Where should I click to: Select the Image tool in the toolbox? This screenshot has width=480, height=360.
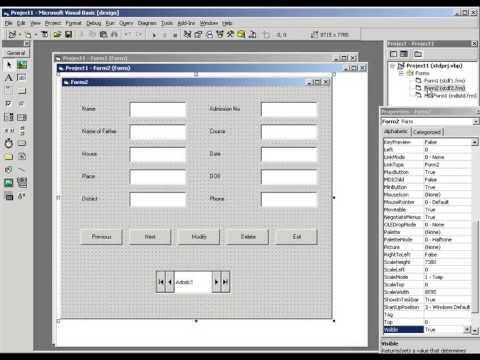pos(9,183)
